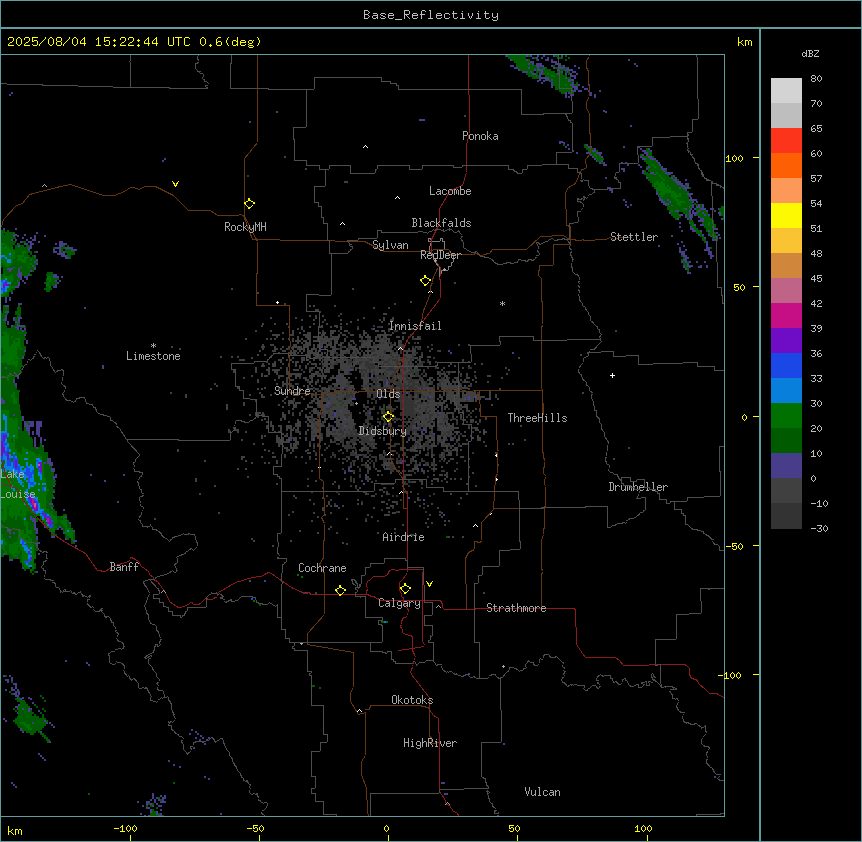Image resolution: width=862 pixels, height=842 pixels.
Task: Click the ThreeHills town label
Action: [x=537, y=418]
